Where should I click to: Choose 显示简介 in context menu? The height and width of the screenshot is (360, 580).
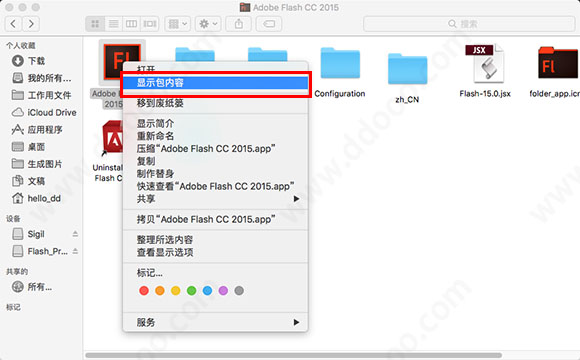pyautogui.click(x=215, y=123)
